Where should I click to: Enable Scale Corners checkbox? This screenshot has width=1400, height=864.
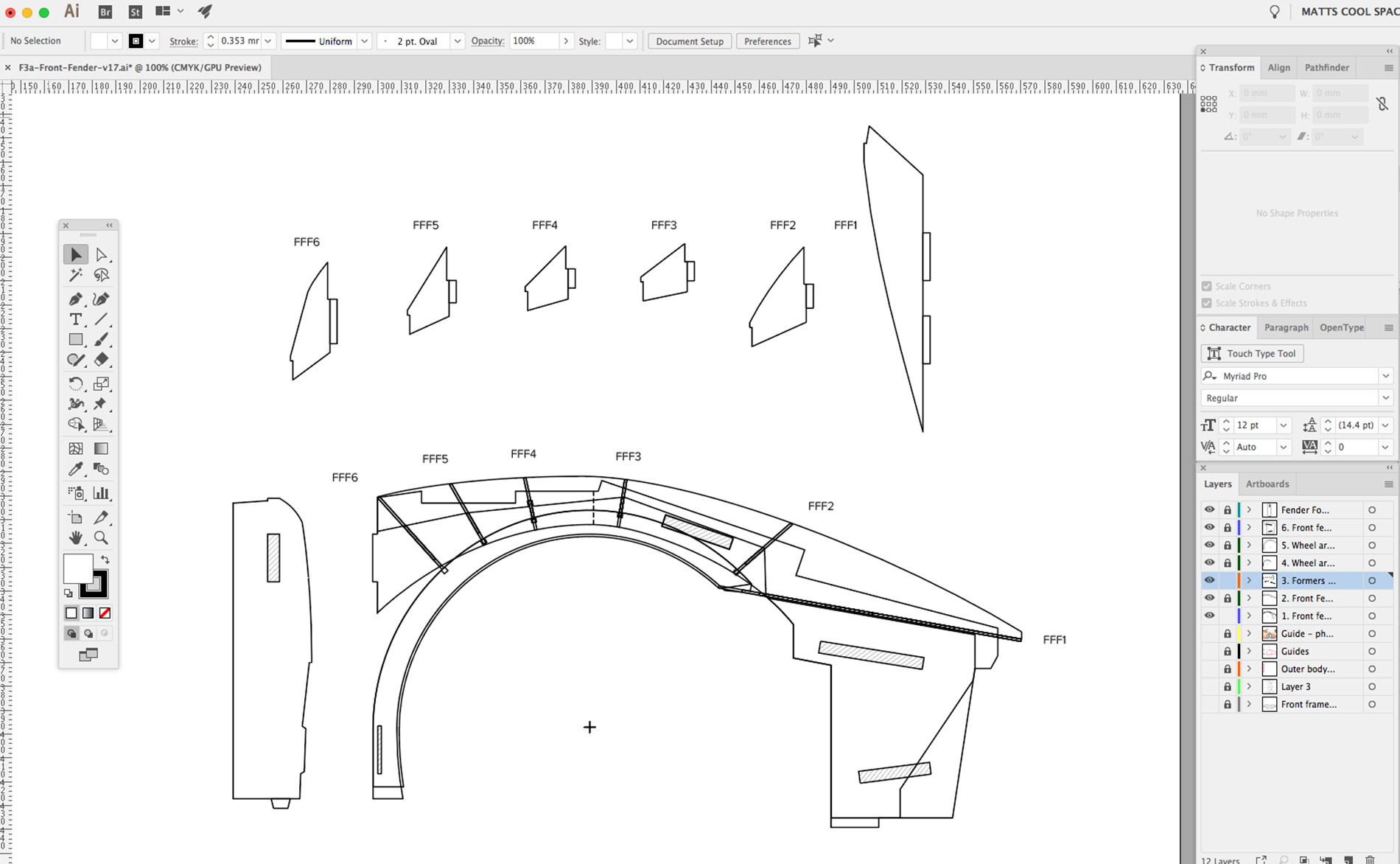pyautogui.click(x=1207, y=286)
